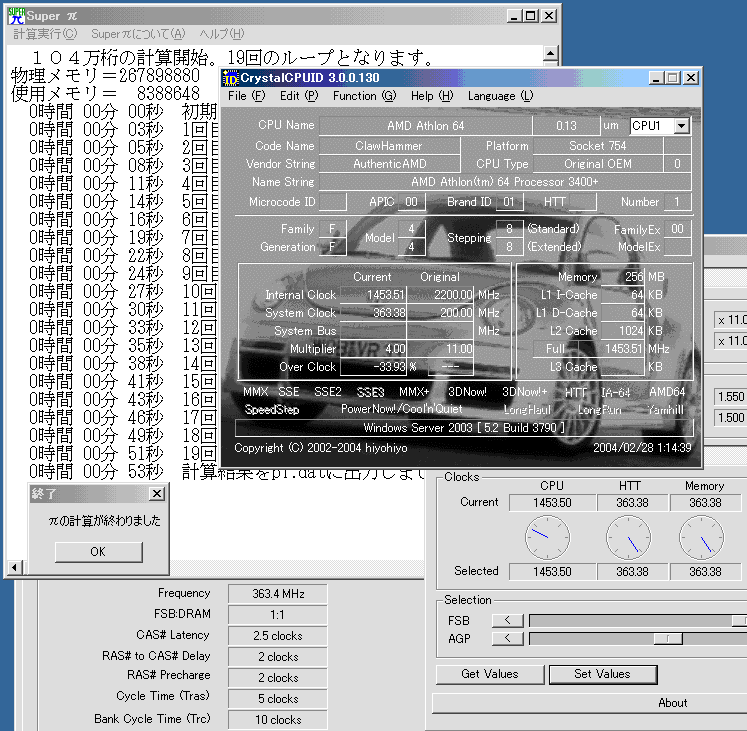Close the Super Pi window
The width and height of the screenshot is (747, 731).
point(548,16)
